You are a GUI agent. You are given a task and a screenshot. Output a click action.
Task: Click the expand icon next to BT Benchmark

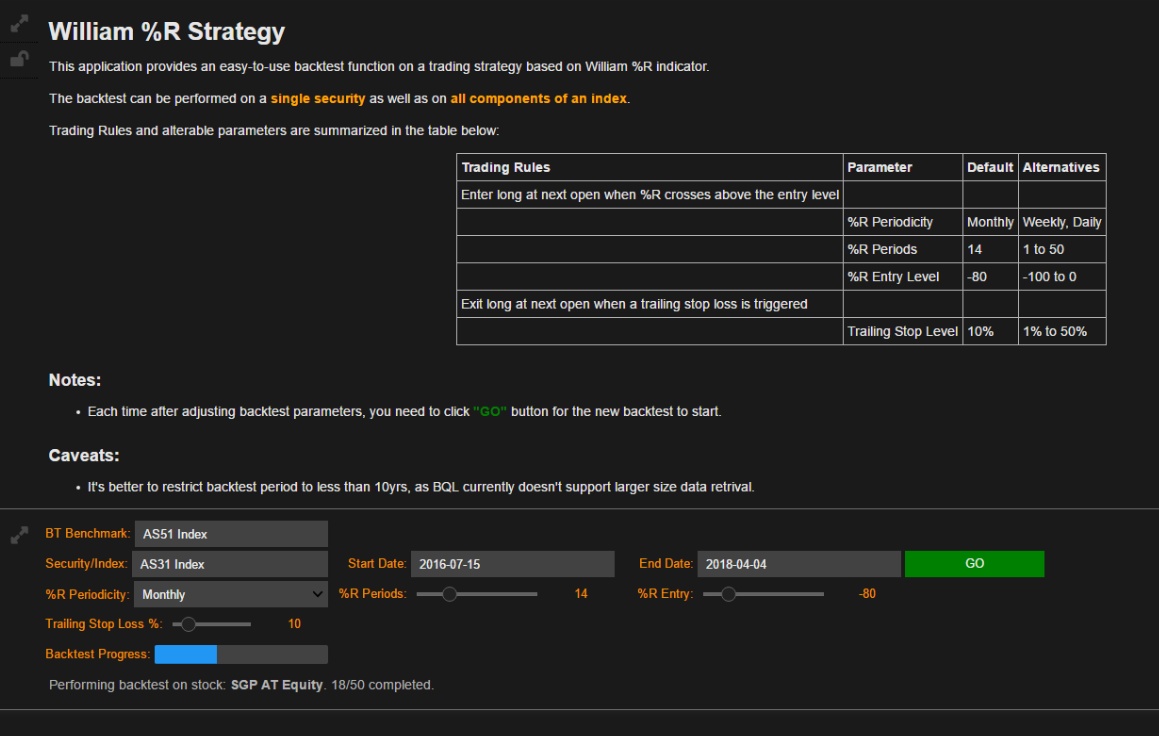pos(19,536)
